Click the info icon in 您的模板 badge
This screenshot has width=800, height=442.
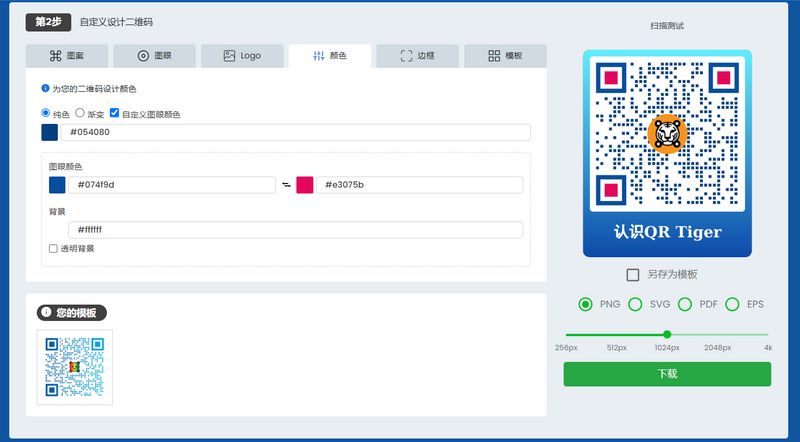pyautogui.click(x=46, y=312)
